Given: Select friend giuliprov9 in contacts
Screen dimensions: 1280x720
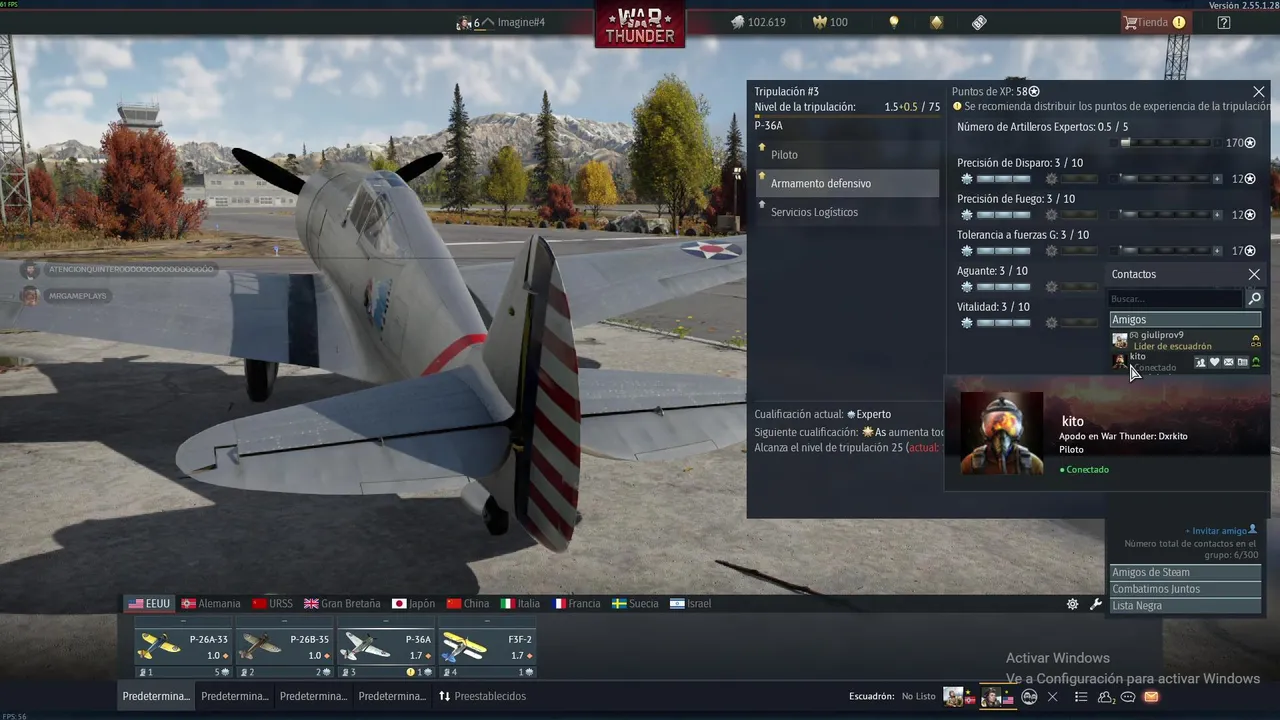Looking at the screenshot, I should (1185, 340).
